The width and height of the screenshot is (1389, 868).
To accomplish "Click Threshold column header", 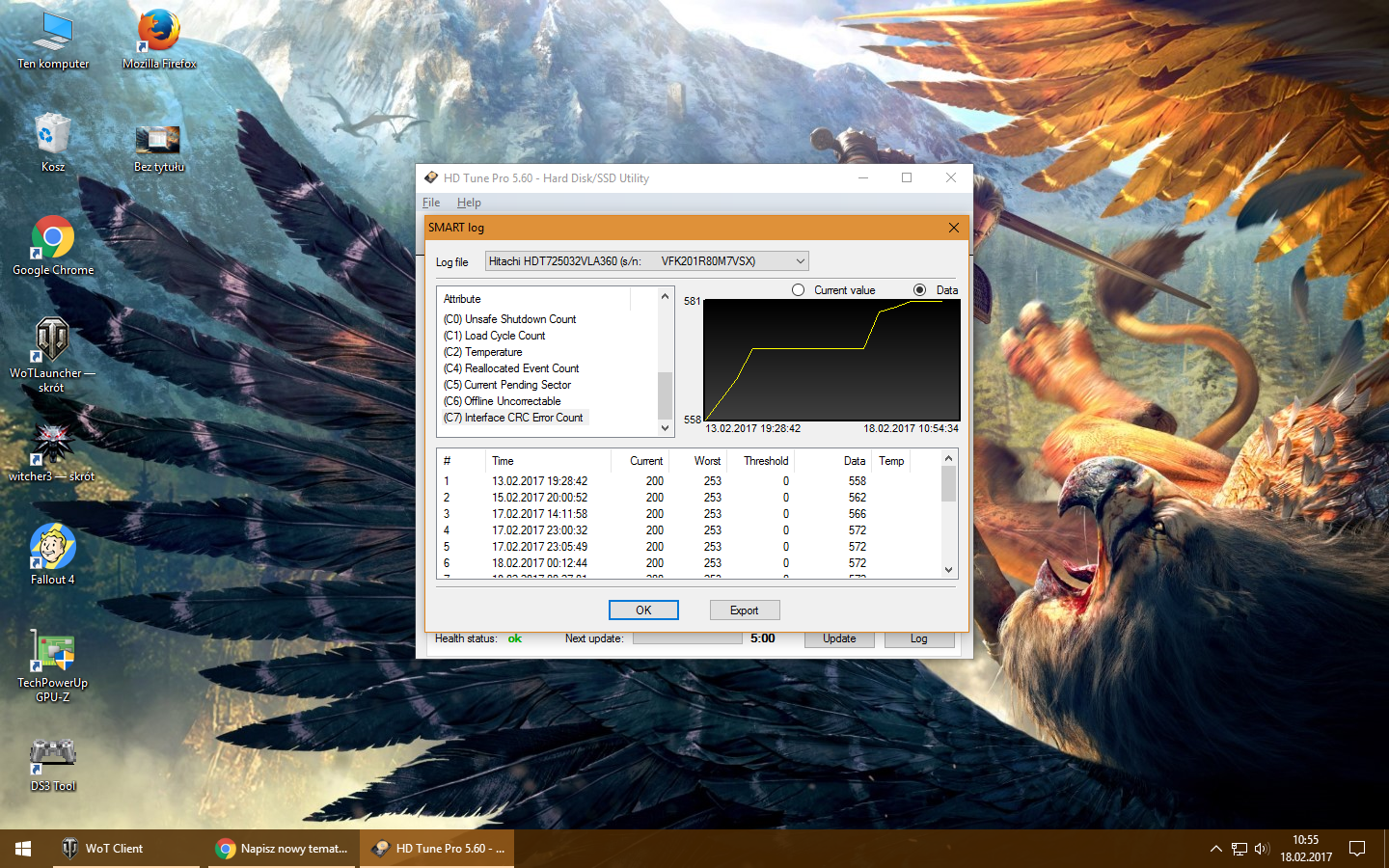I will pos(761,461).
